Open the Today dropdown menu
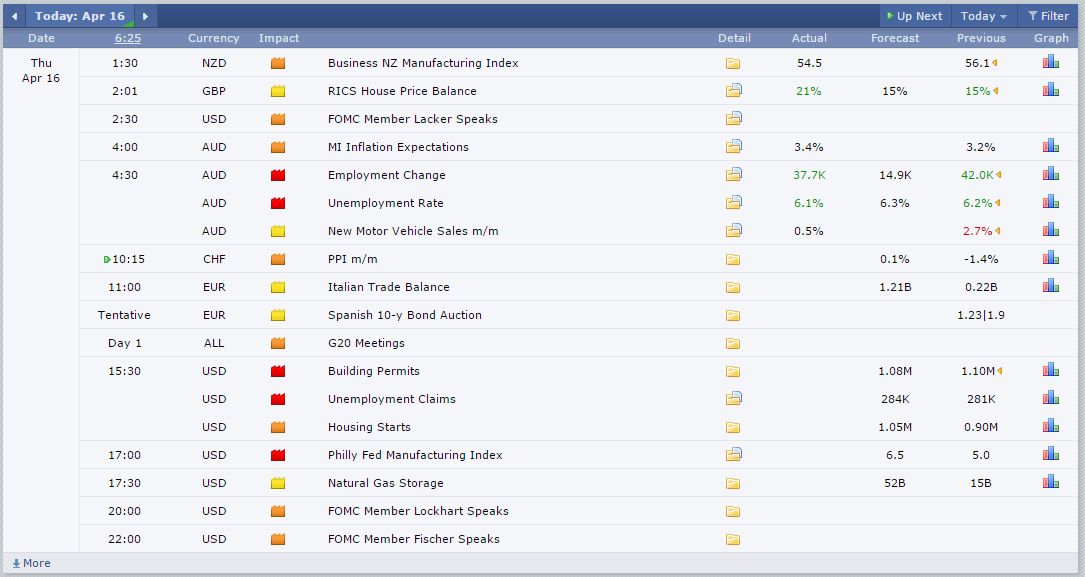1085x577 pixels. 983,16
